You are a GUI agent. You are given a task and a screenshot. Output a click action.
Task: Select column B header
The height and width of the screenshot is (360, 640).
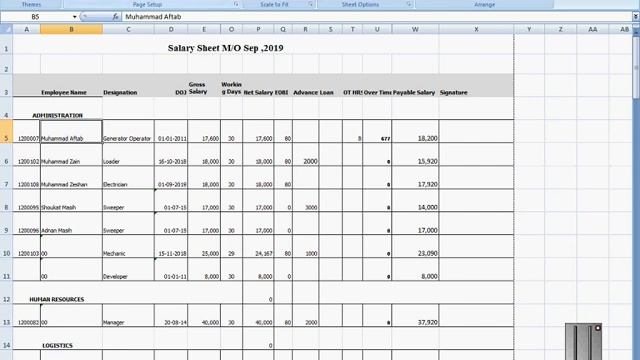(x=71, y=29)
